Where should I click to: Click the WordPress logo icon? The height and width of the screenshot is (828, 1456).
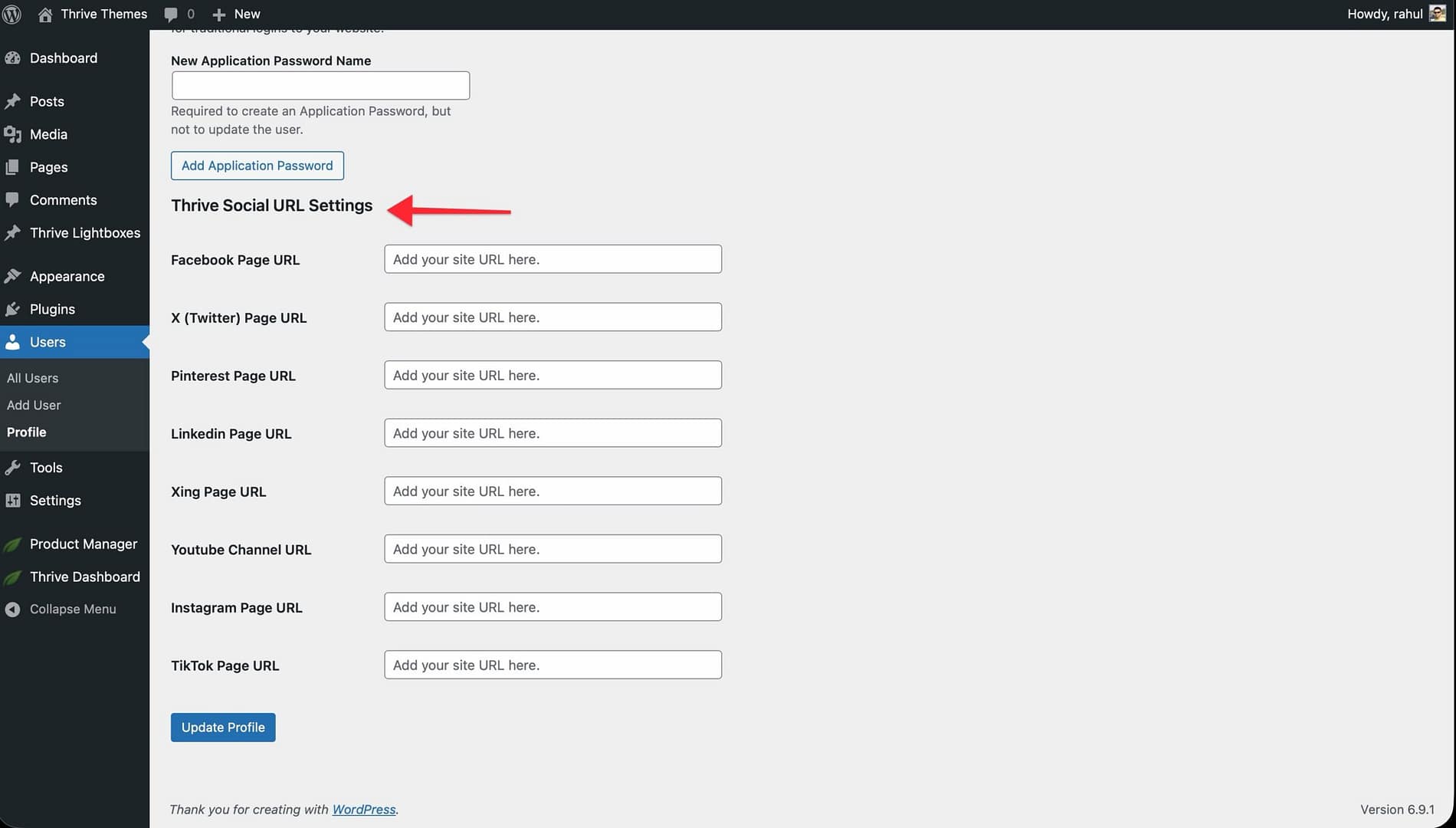pyautogui.click(x=12, y=14)
